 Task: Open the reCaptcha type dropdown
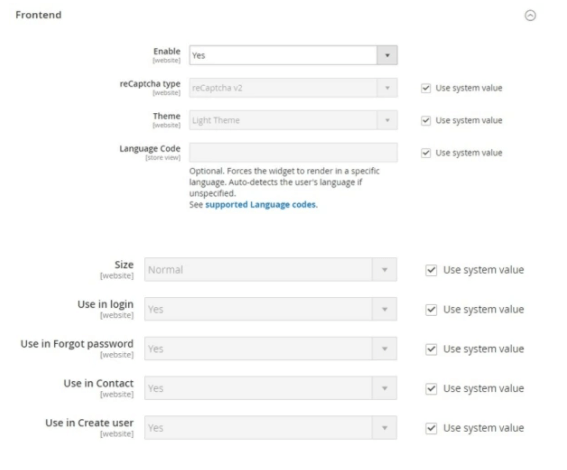point(293,88)
